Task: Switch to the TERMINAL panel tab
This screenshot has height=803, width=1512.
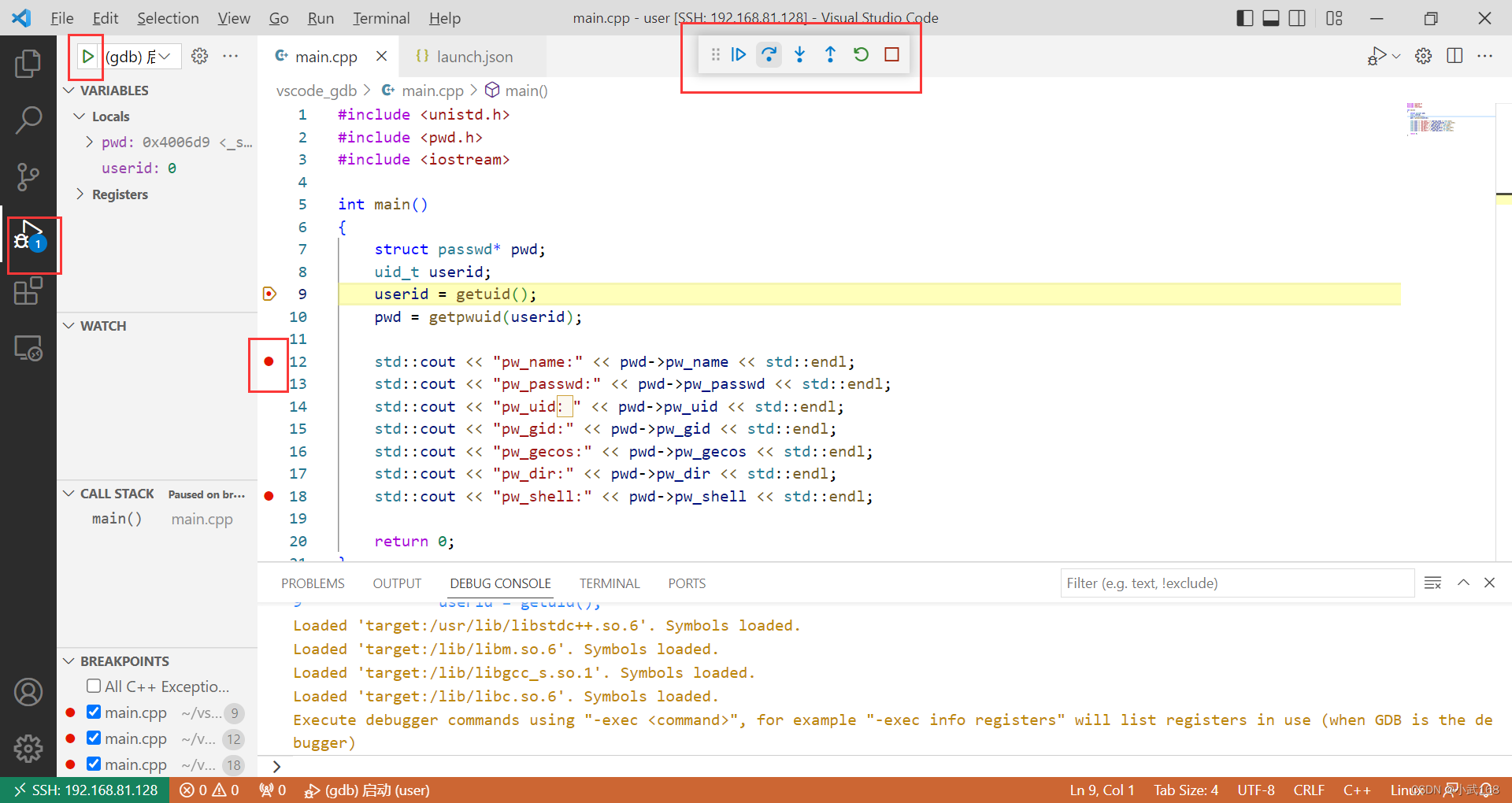Action: [610, 583]
